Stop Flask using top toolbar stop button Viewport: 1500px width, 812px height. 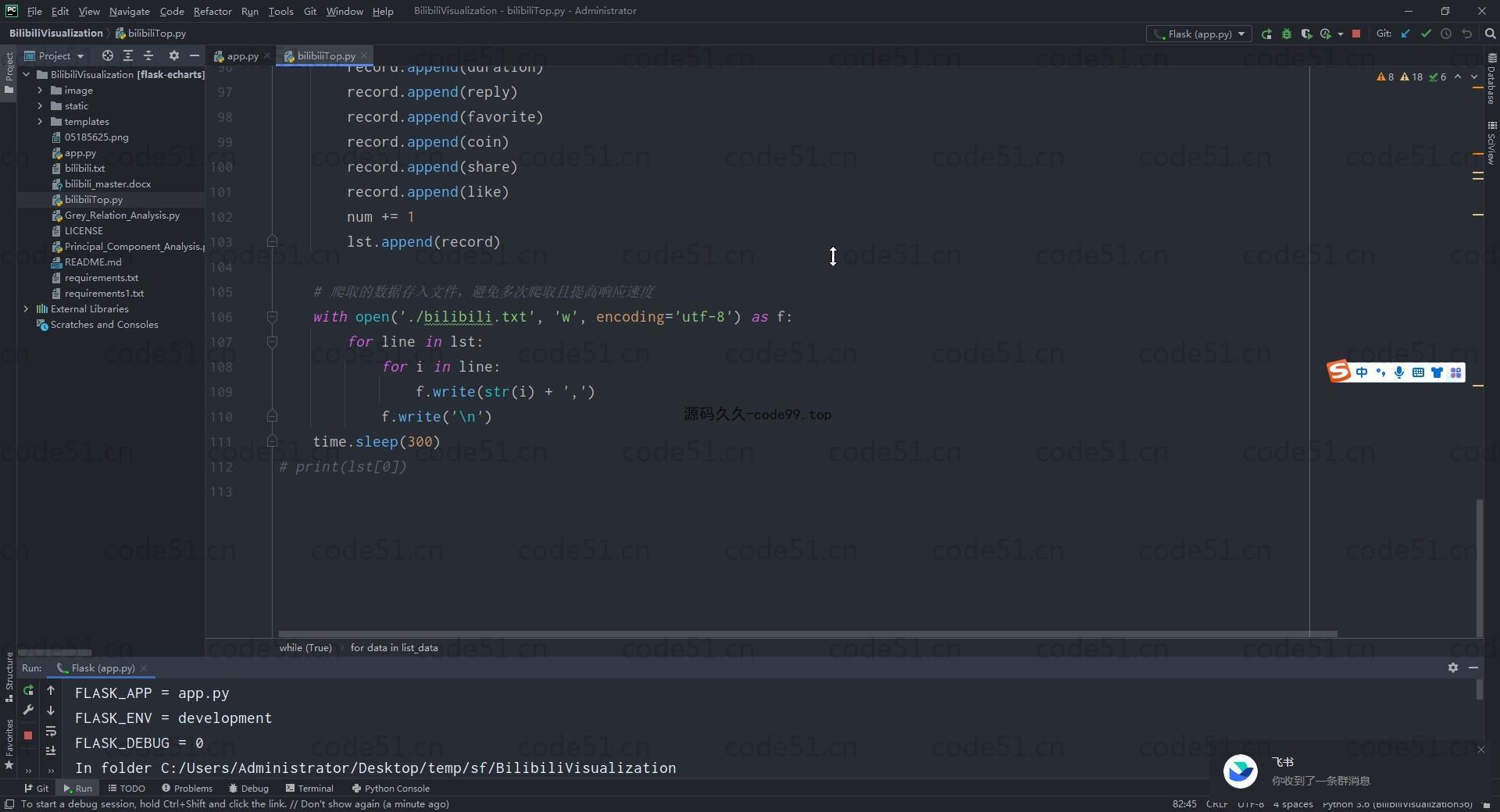point(1356,34)
